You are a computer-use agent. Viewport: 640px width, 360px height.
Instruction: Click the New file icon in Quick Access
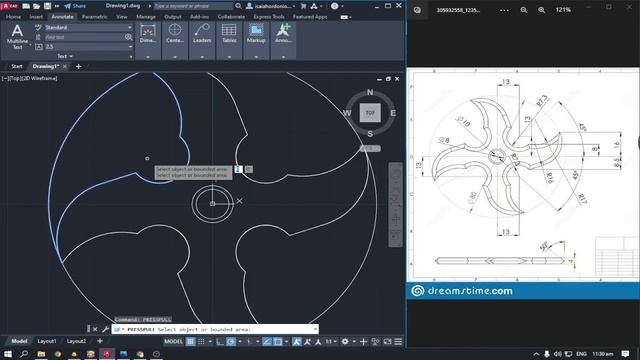coord(26,6)
